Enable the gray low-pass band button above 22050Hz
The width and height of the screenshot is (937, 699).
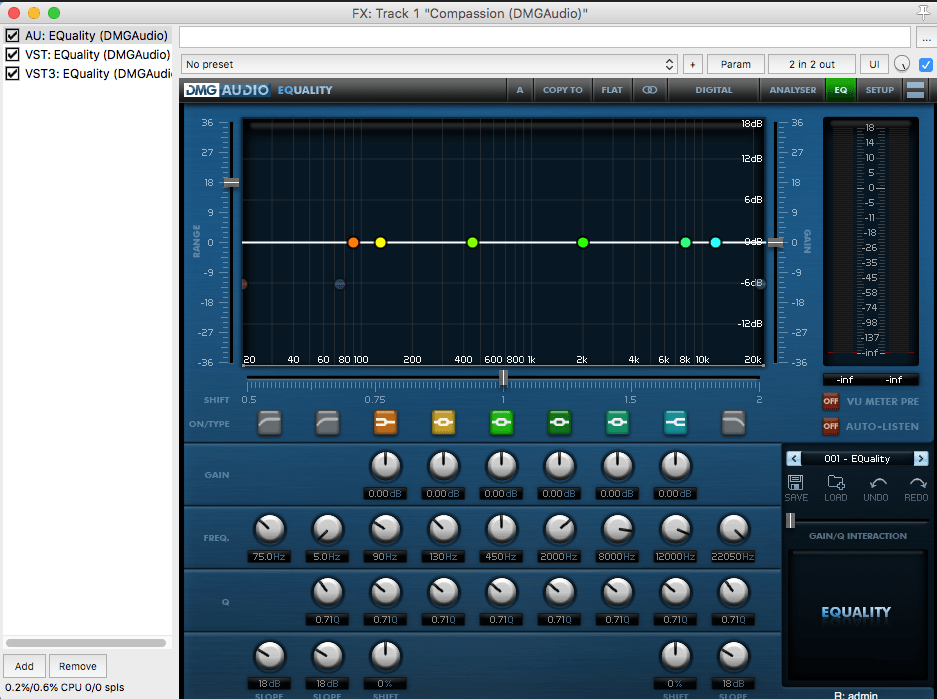(733, 423)
